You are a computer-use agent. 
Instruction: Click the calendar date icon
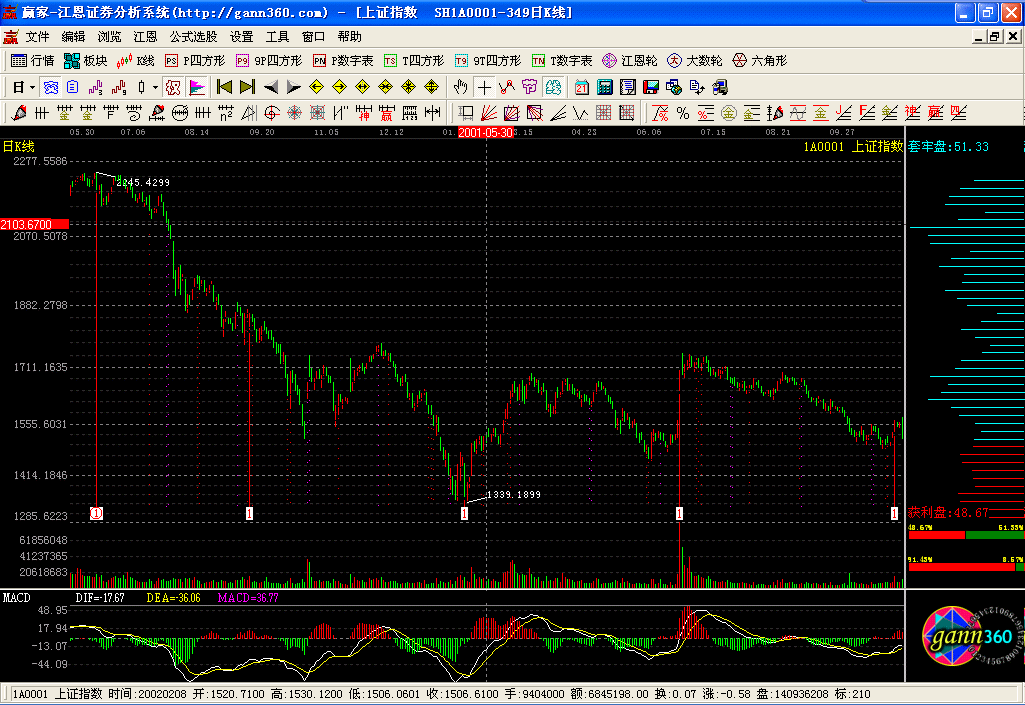(582, 87)
